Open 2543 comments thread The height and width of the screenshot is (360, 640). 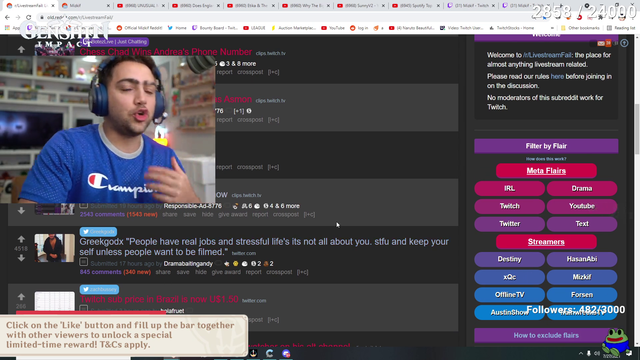click(x=102, y=214)
